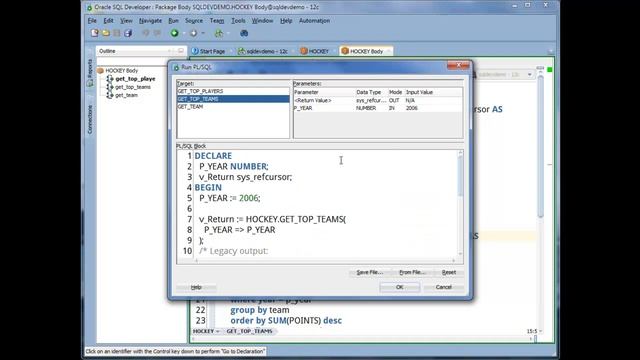
Task: Open the Team menu
Action: pos(217,20)
